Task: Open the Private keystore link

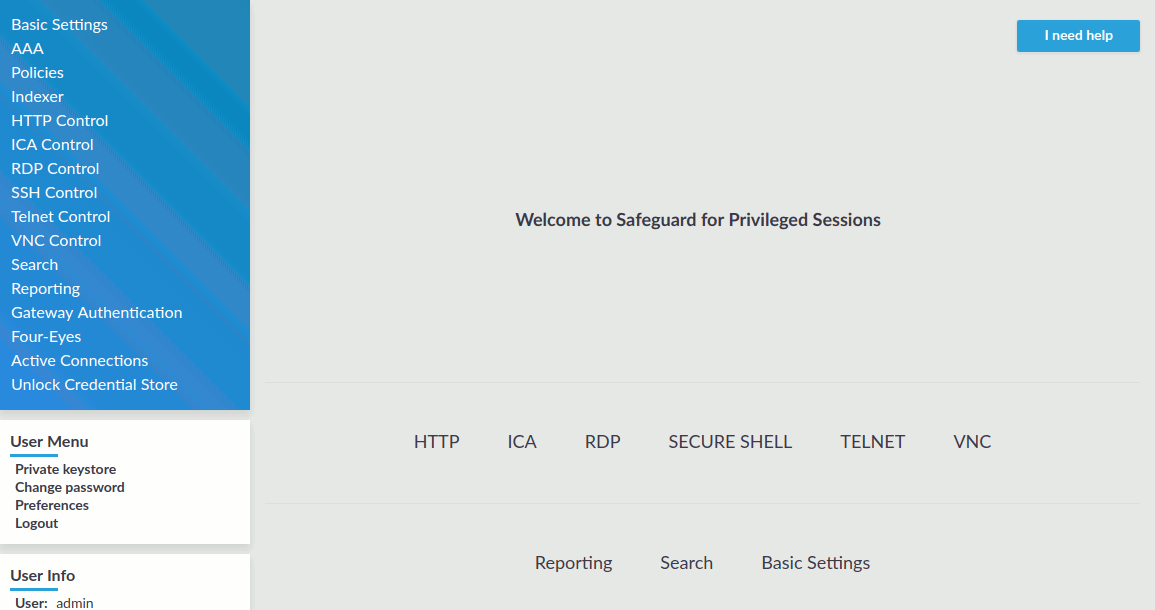Action: [66, 469]
